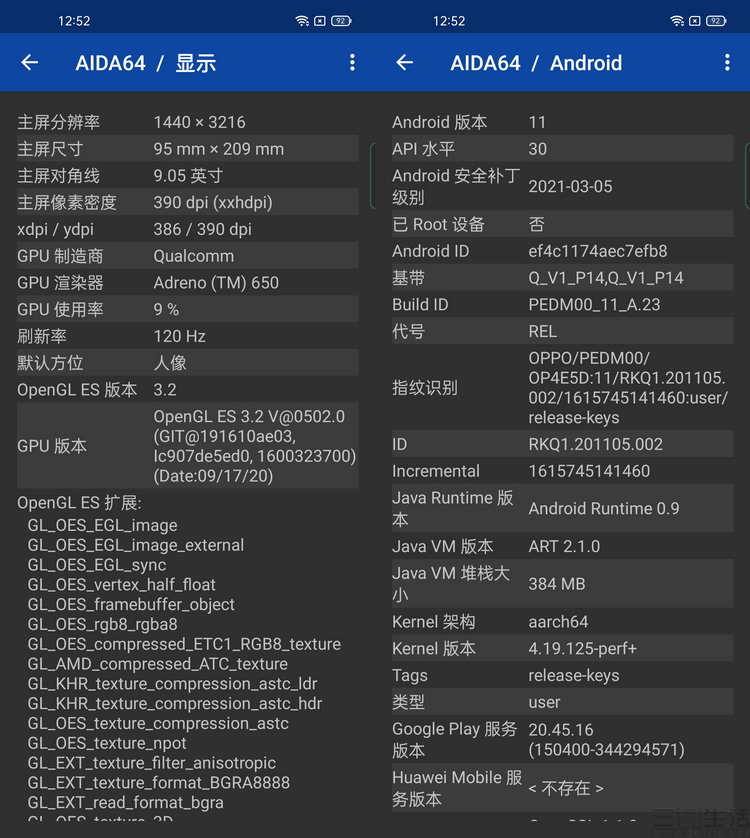The width and height of the screenshot is (750, 838).
Task: Select the 代号 REL row
Action: pyautogui.click(x=563, y=331)
